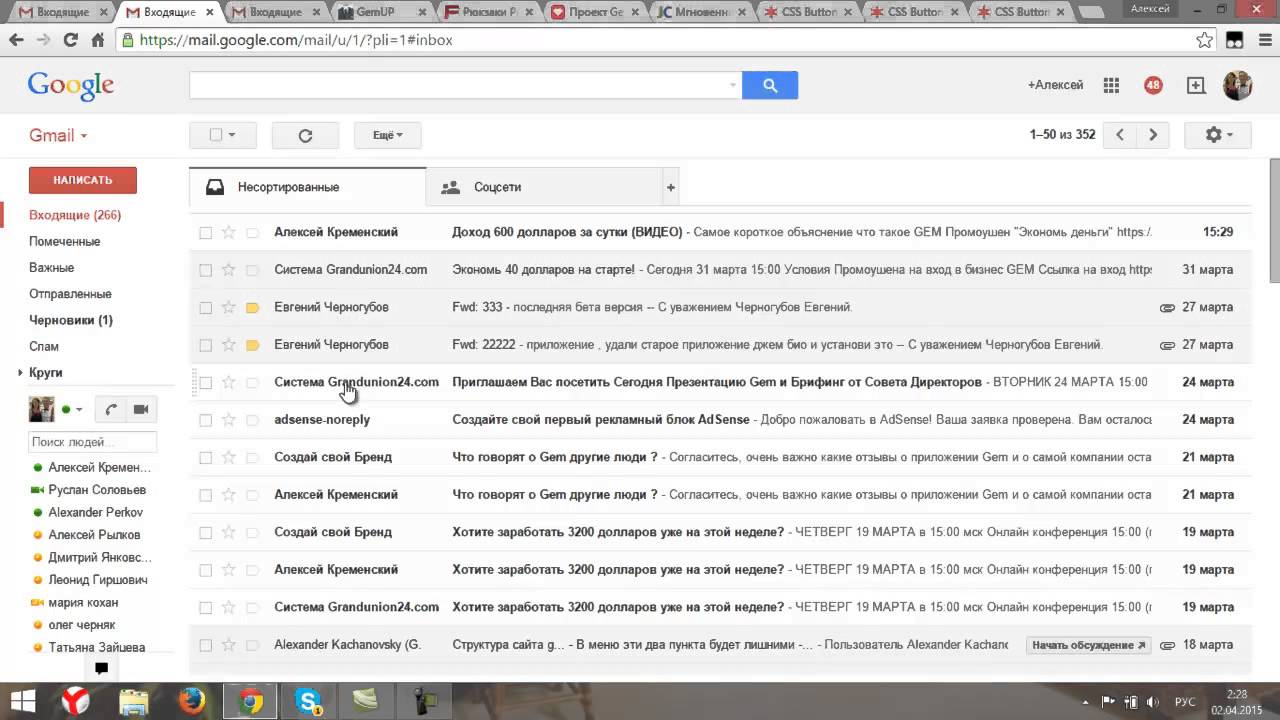
Task: Check the 31 марта Grandunion24 email checkbox
Action: click(205, 270)
